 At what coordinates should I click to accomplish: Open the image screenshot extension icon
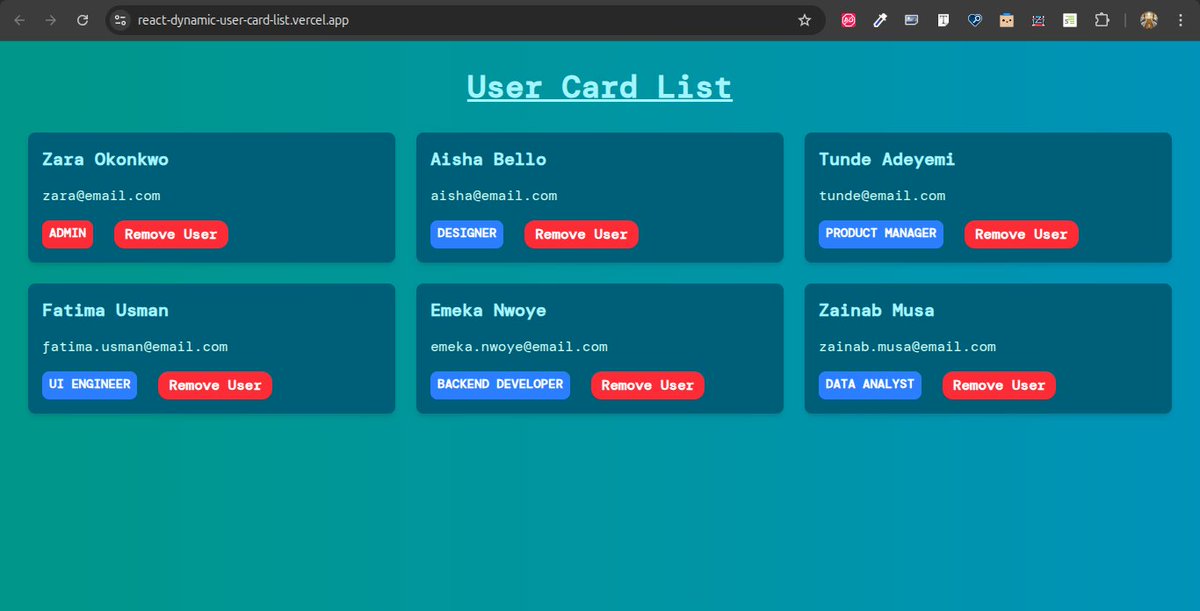(911, 20)
